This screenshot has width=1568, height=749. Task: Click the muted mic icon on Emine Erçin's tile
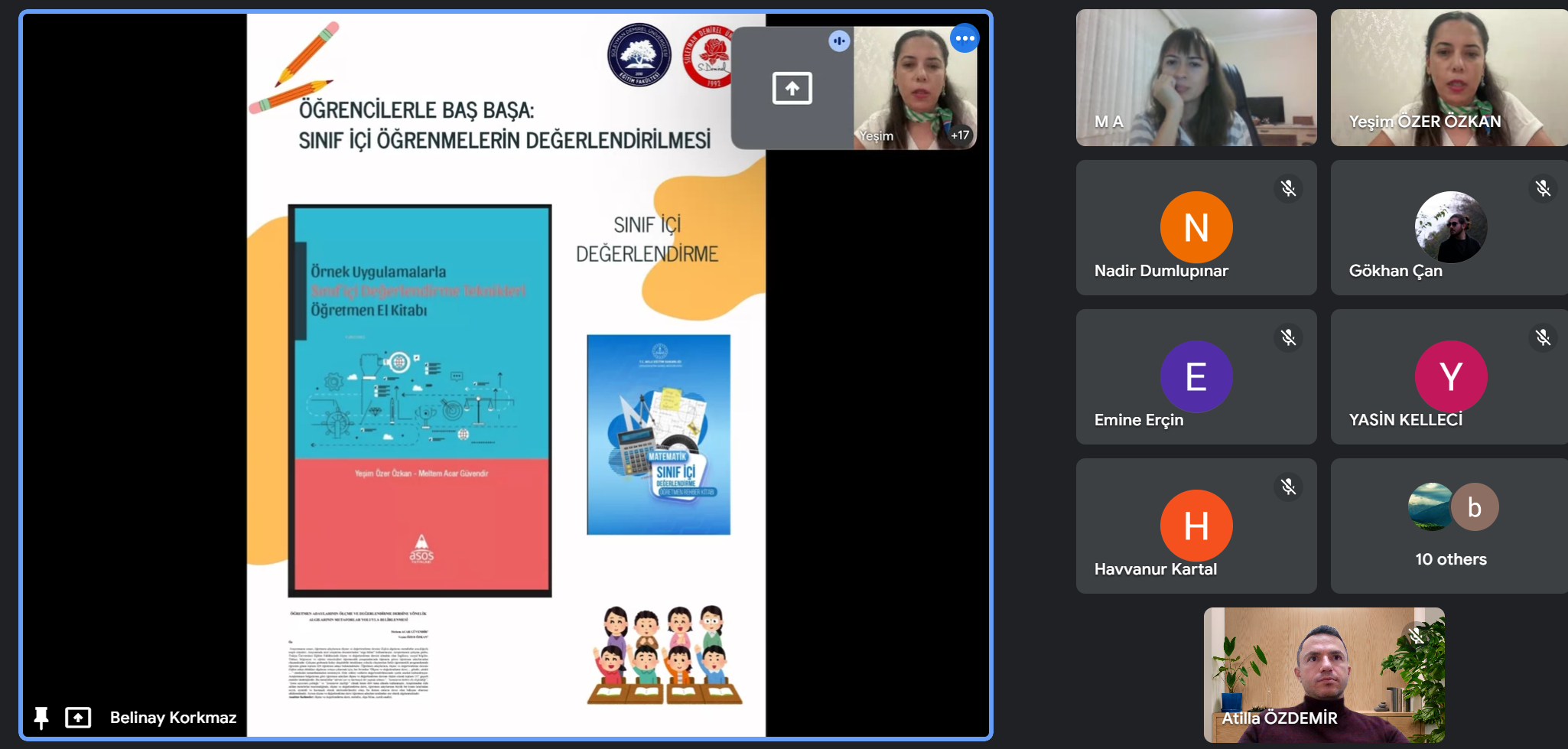1288,337
